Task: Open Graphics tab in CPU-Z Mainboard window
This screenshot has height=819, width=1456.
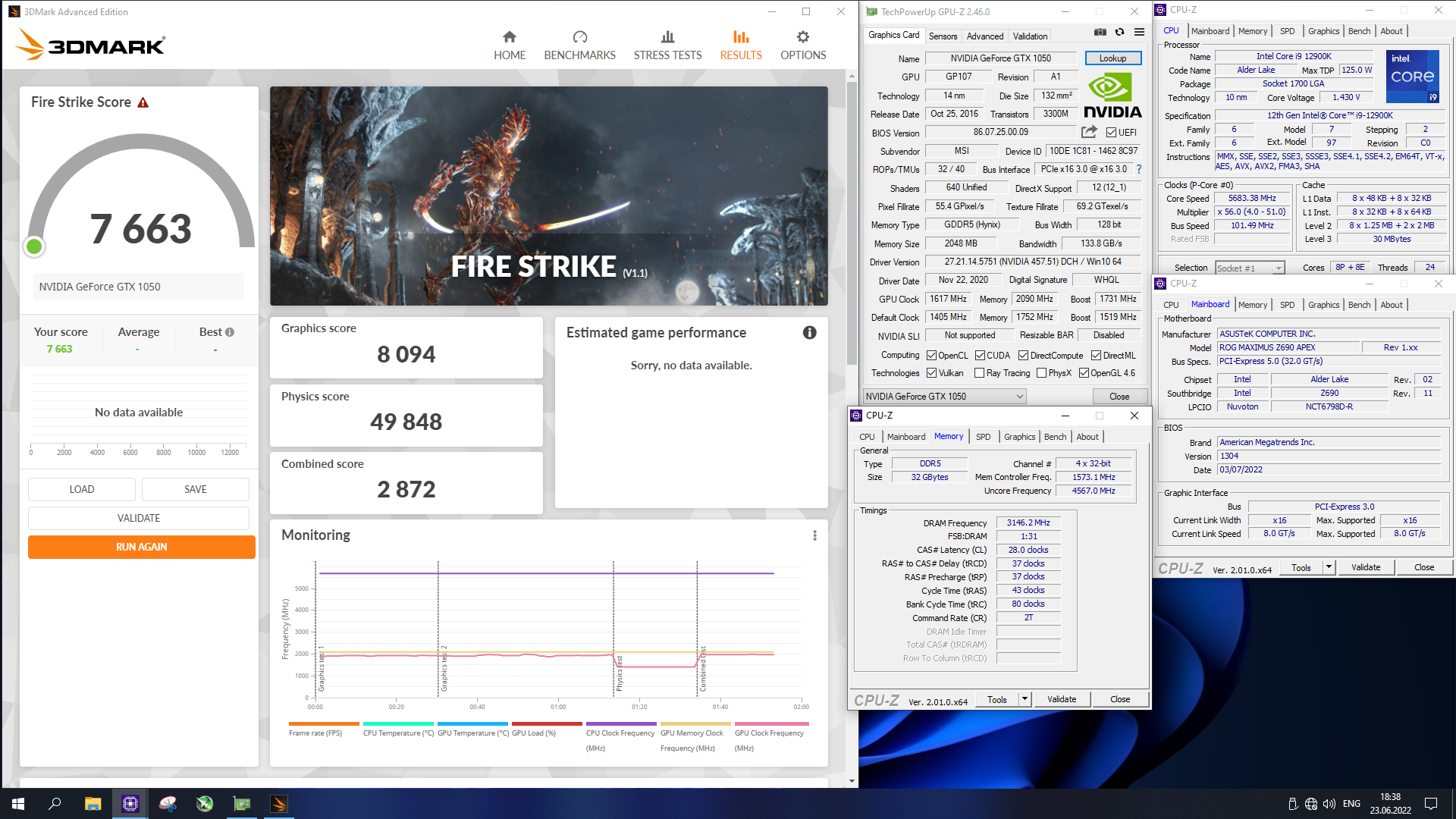Action: click(x=1323, y=305)
